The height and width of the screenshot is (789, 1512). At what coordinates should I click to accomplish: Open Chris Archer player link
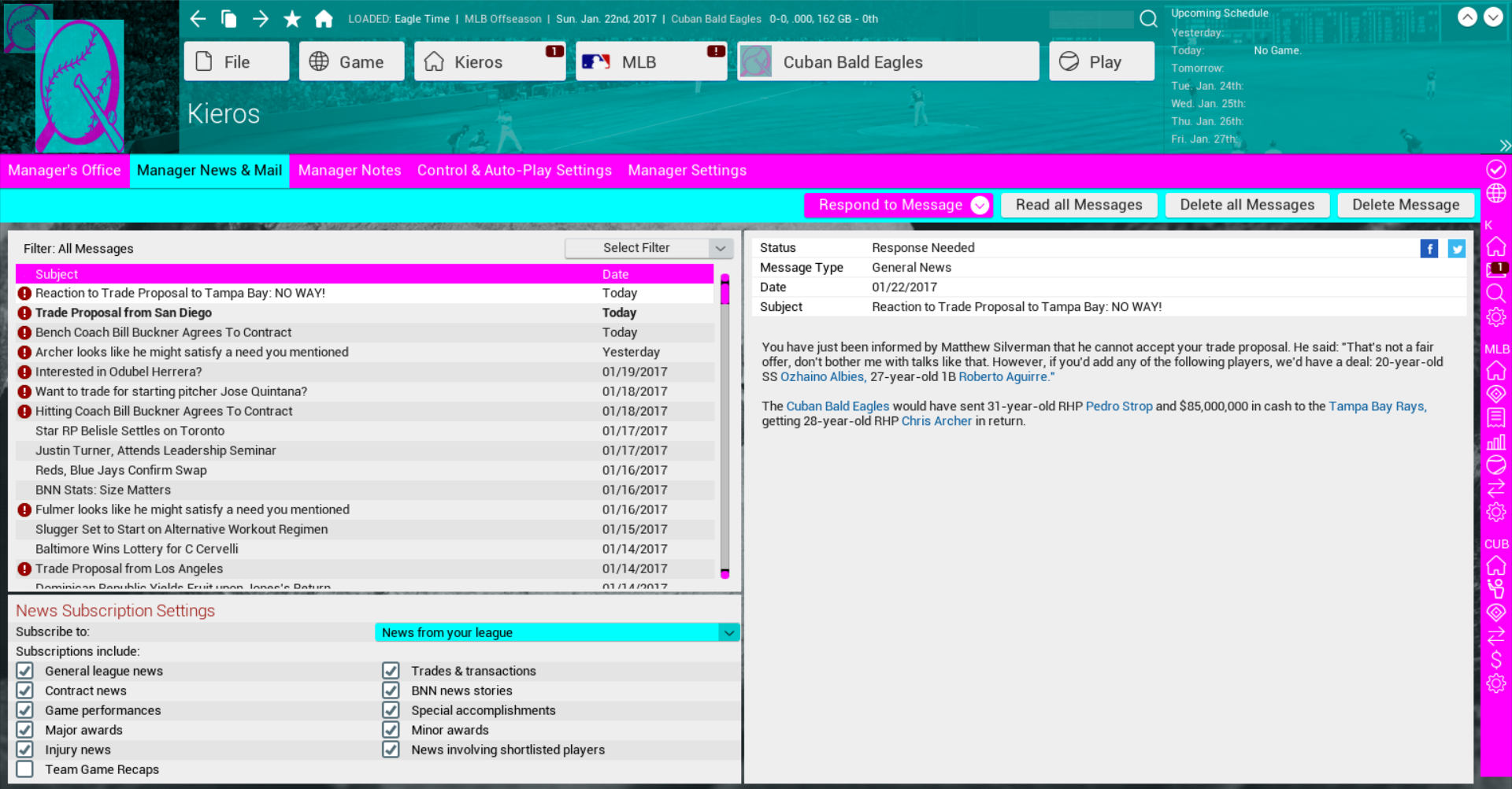tap(936, 421)
